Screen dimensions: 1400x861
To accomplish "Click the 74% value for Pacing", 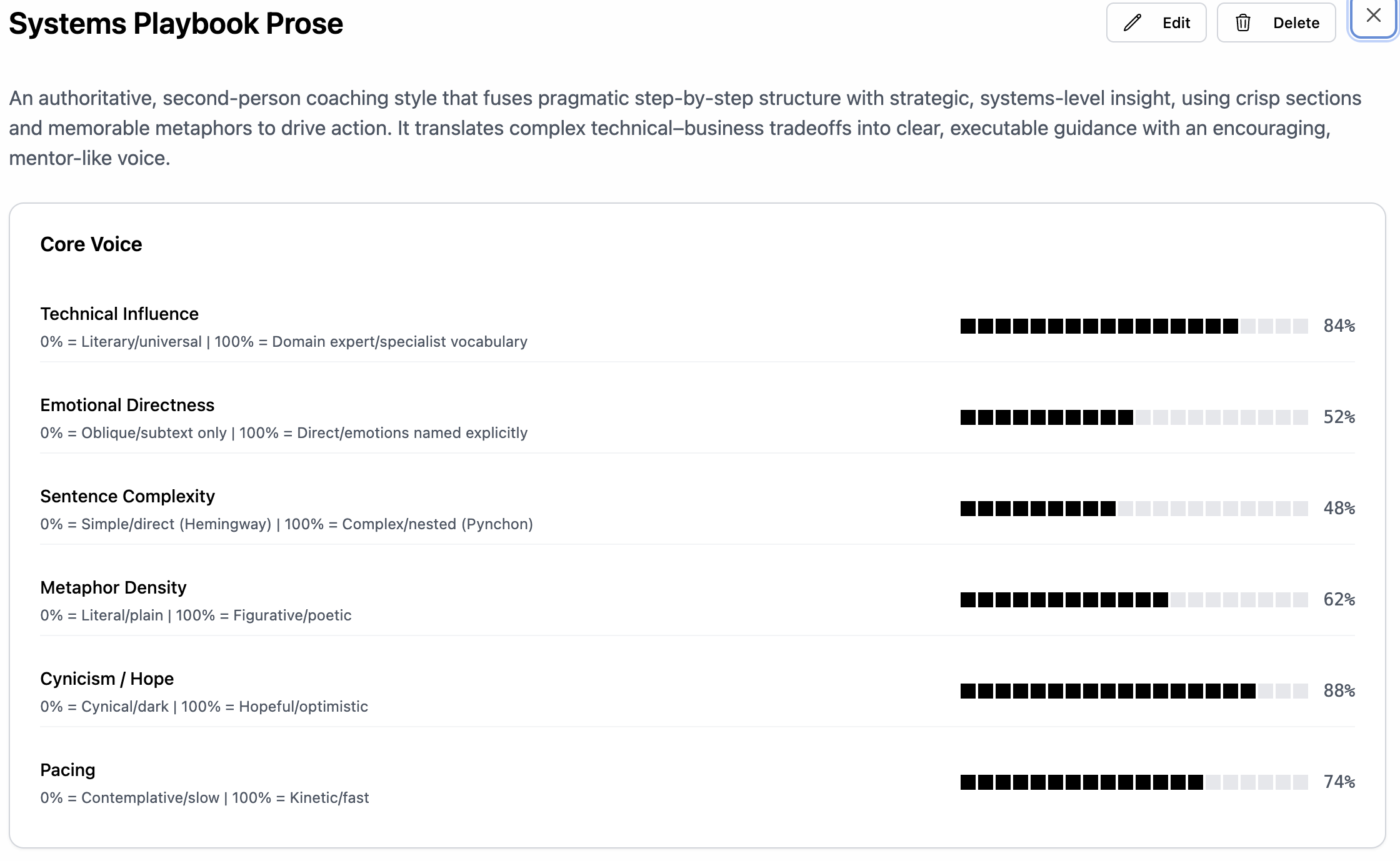I will (x=1339, y=782).
